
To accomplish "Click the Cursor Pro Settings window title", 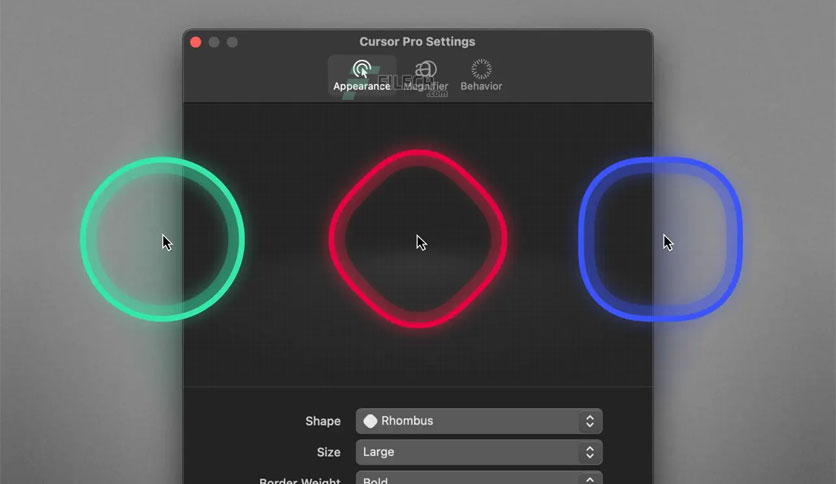I will tap(417, 42).
